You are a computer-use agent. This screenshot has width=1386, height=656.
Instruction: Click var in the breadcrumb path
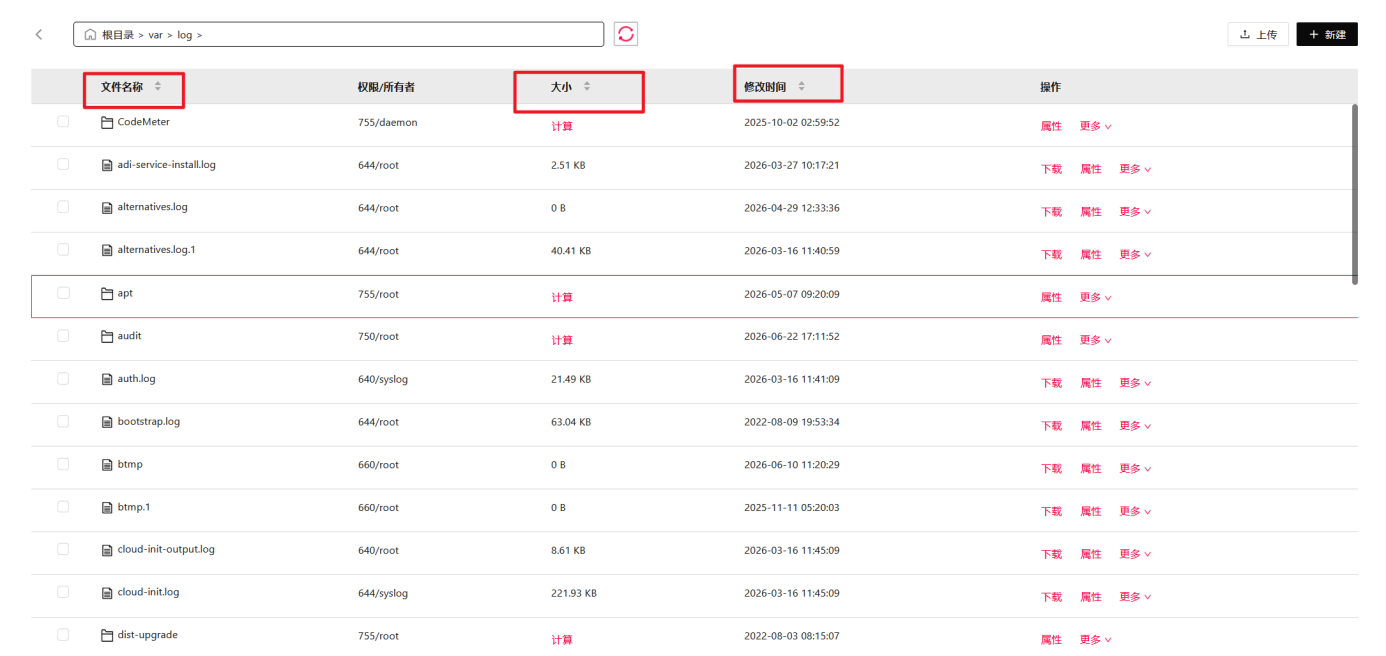(156, 35)
